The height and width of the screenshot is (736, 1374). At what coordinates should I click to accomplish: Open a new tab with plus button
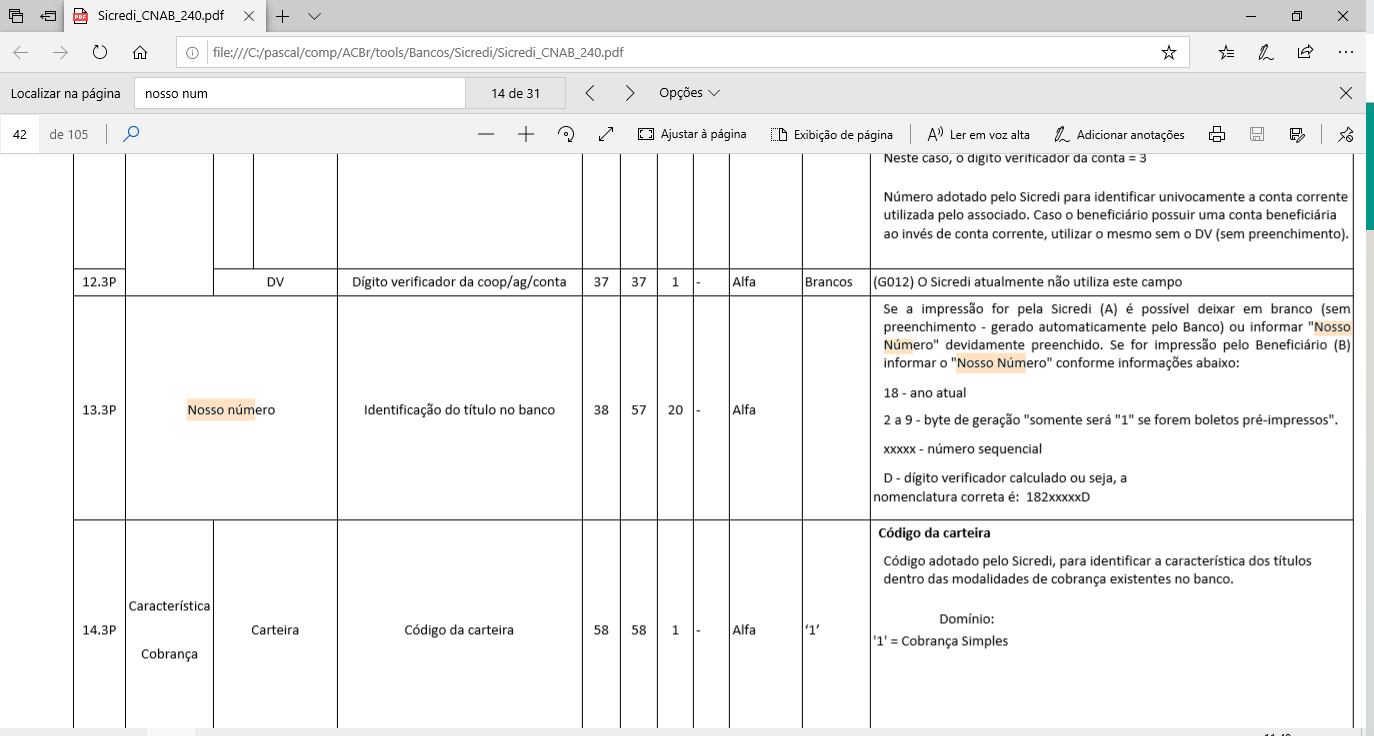[283, 17]
